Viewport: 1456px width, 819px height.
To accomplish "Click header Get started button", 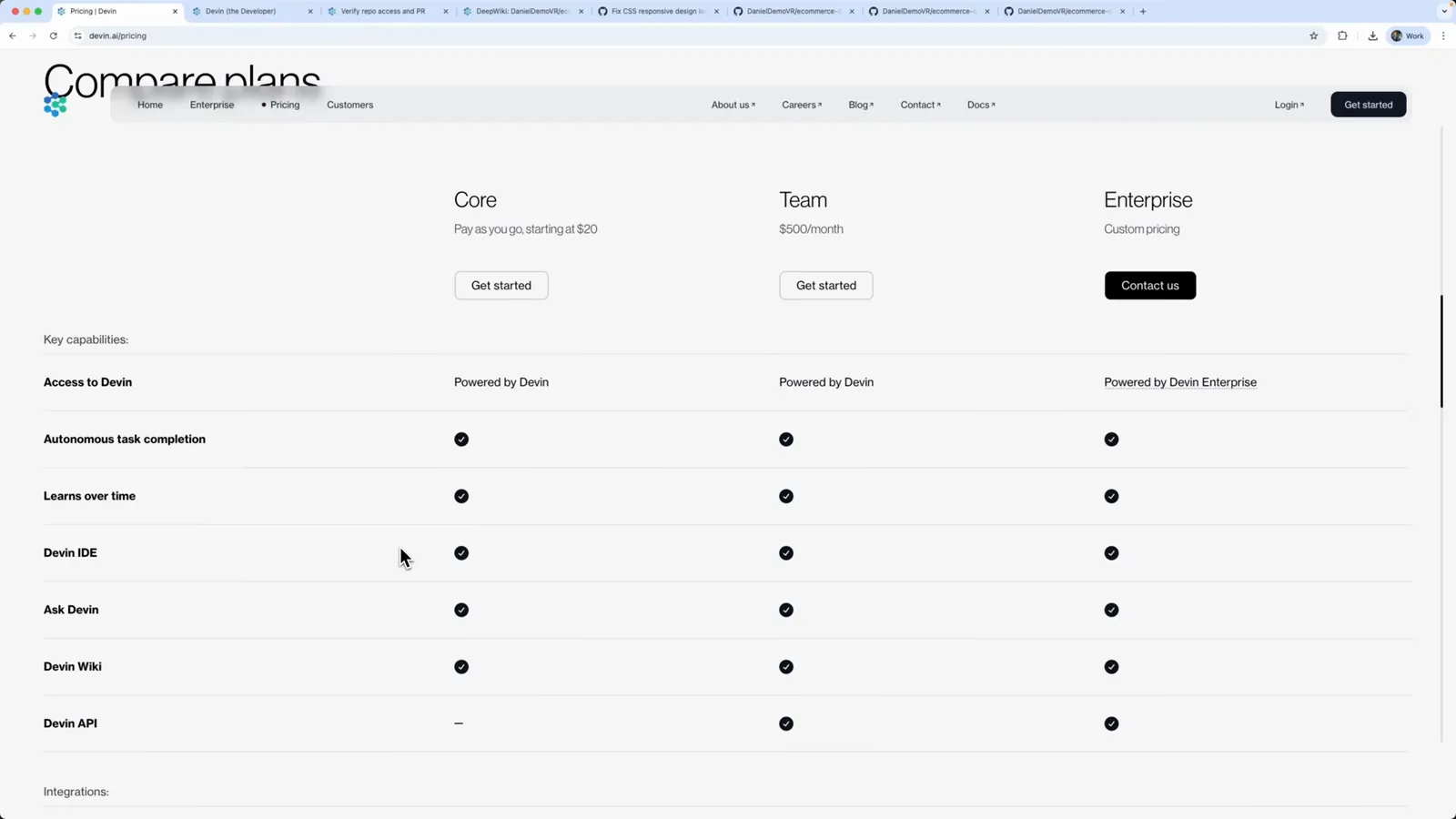I will tap(1368, 105).
